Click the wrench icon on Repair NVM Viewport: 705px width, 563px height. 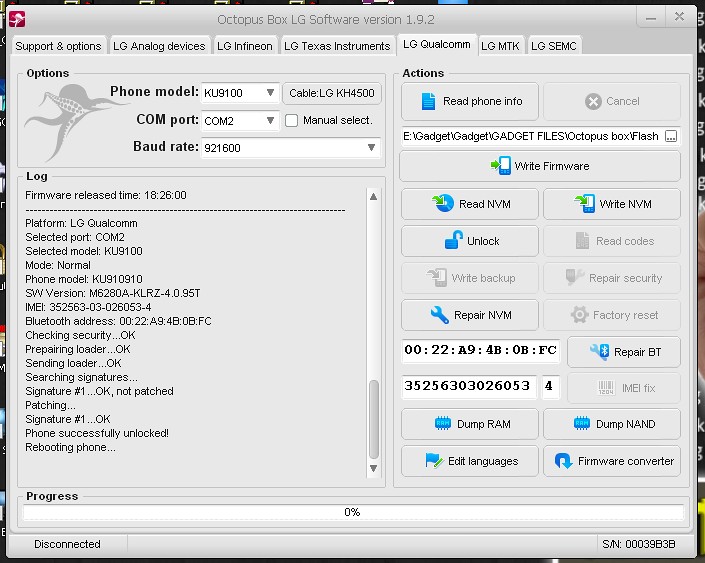pyautogui.click(x=439, y=315)
